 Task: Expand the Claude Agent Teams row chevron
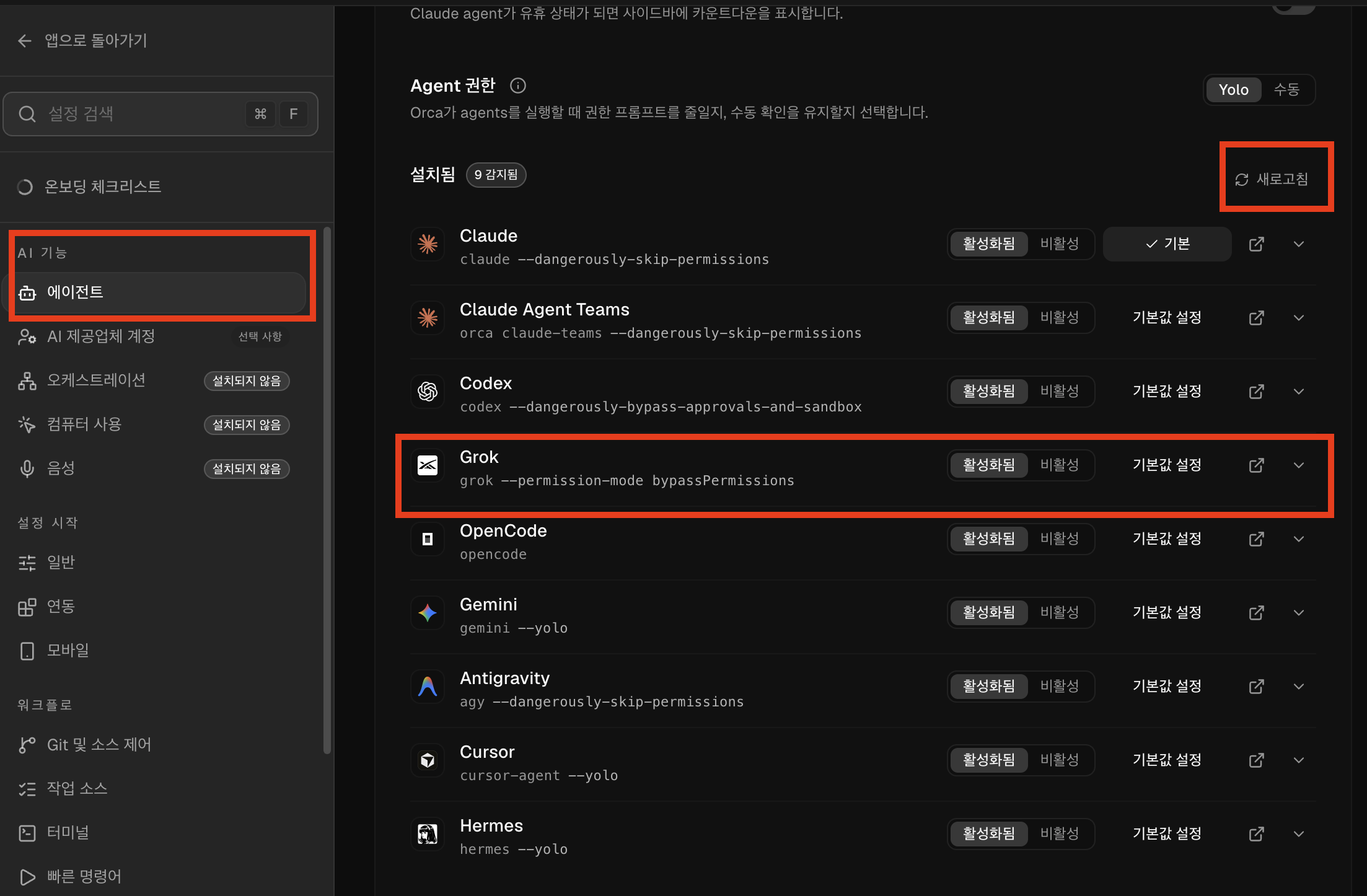click(1299, 318)
